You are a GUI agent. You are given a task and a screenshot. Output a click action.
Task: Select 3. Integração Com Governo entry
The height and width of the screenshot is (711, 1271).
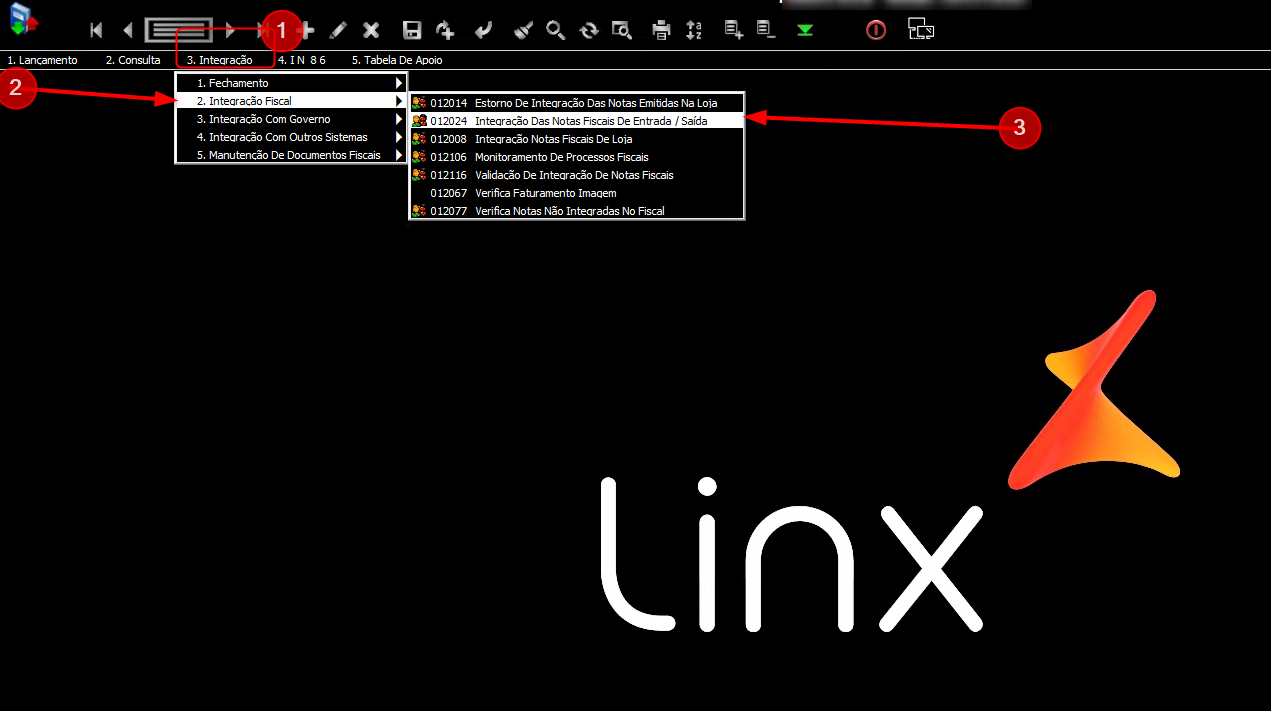point(291,119)
